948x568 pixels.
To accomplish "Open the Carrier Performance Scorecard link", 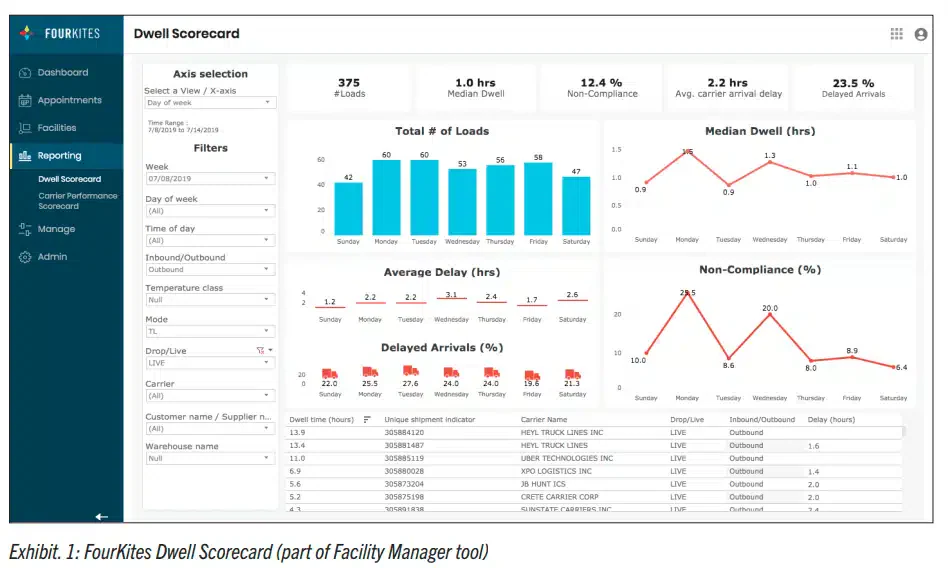I will tap(77, 201).
